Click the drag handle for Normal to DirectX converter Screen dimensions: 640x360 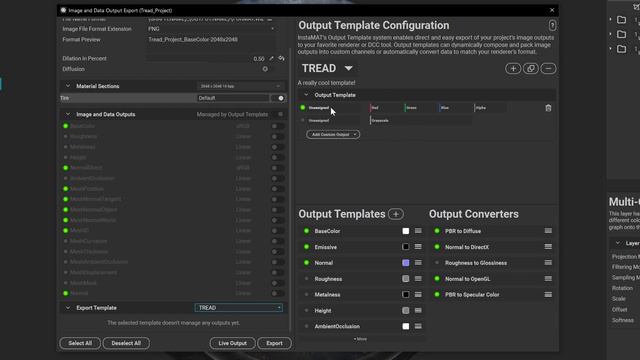pyautogui.click(x=548, y=247)
